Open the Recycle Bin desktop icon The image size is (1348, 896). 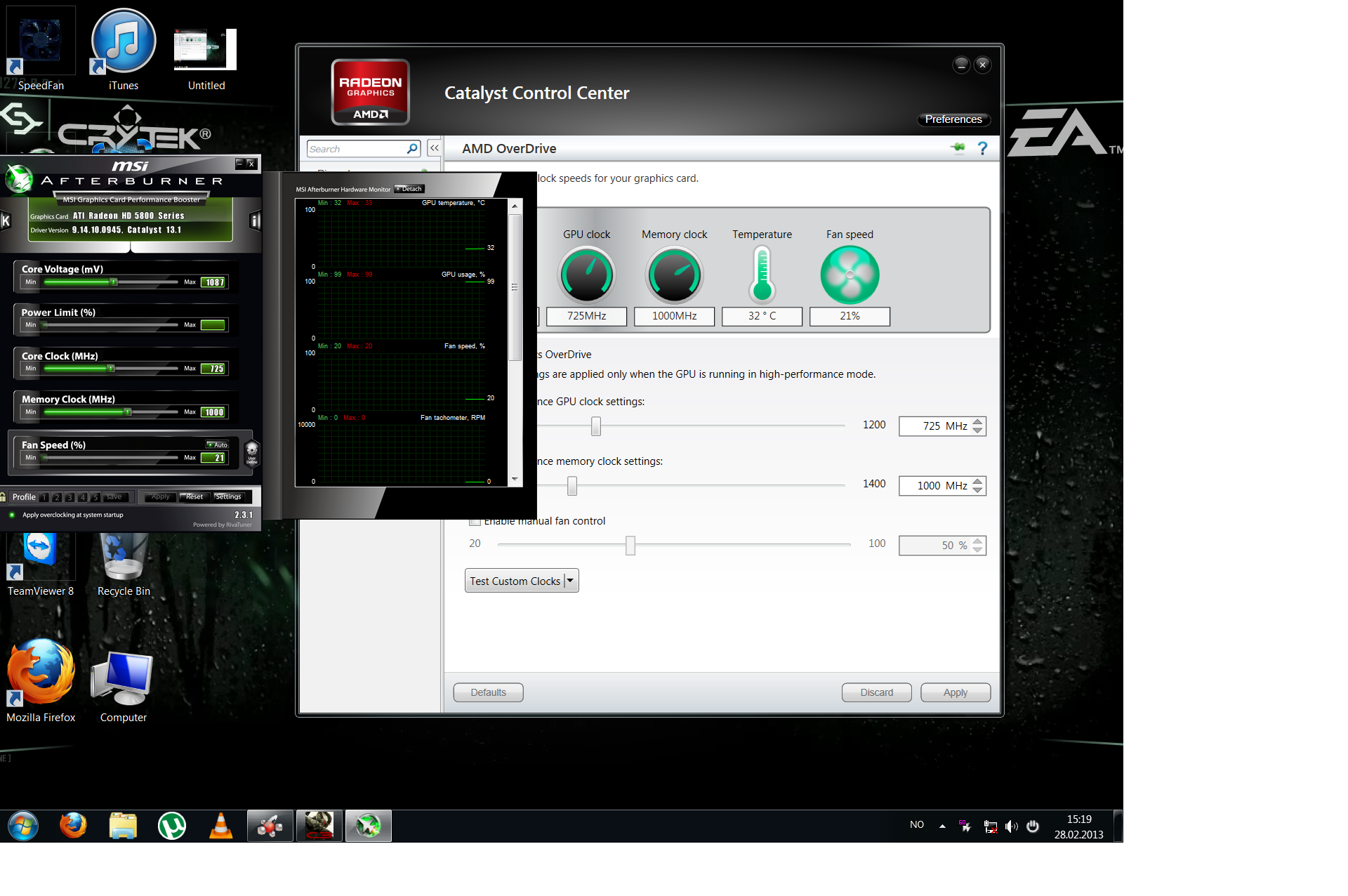124,564
